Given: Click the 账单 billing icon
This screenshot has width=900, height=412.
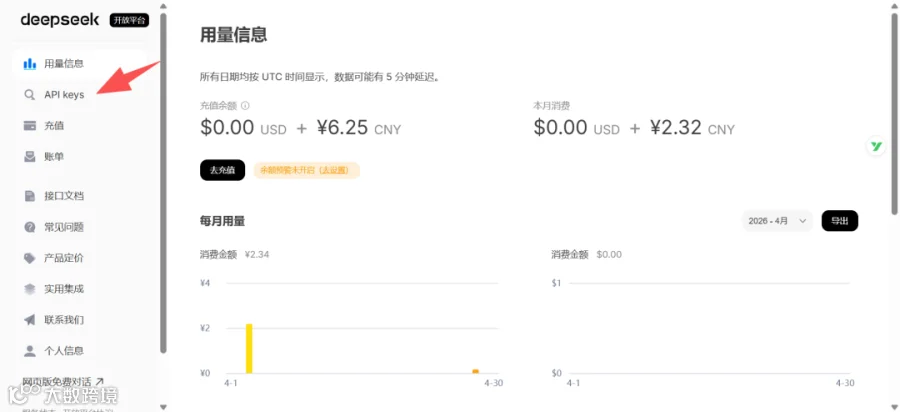Looking at the screenshot, I should [29, 157].
